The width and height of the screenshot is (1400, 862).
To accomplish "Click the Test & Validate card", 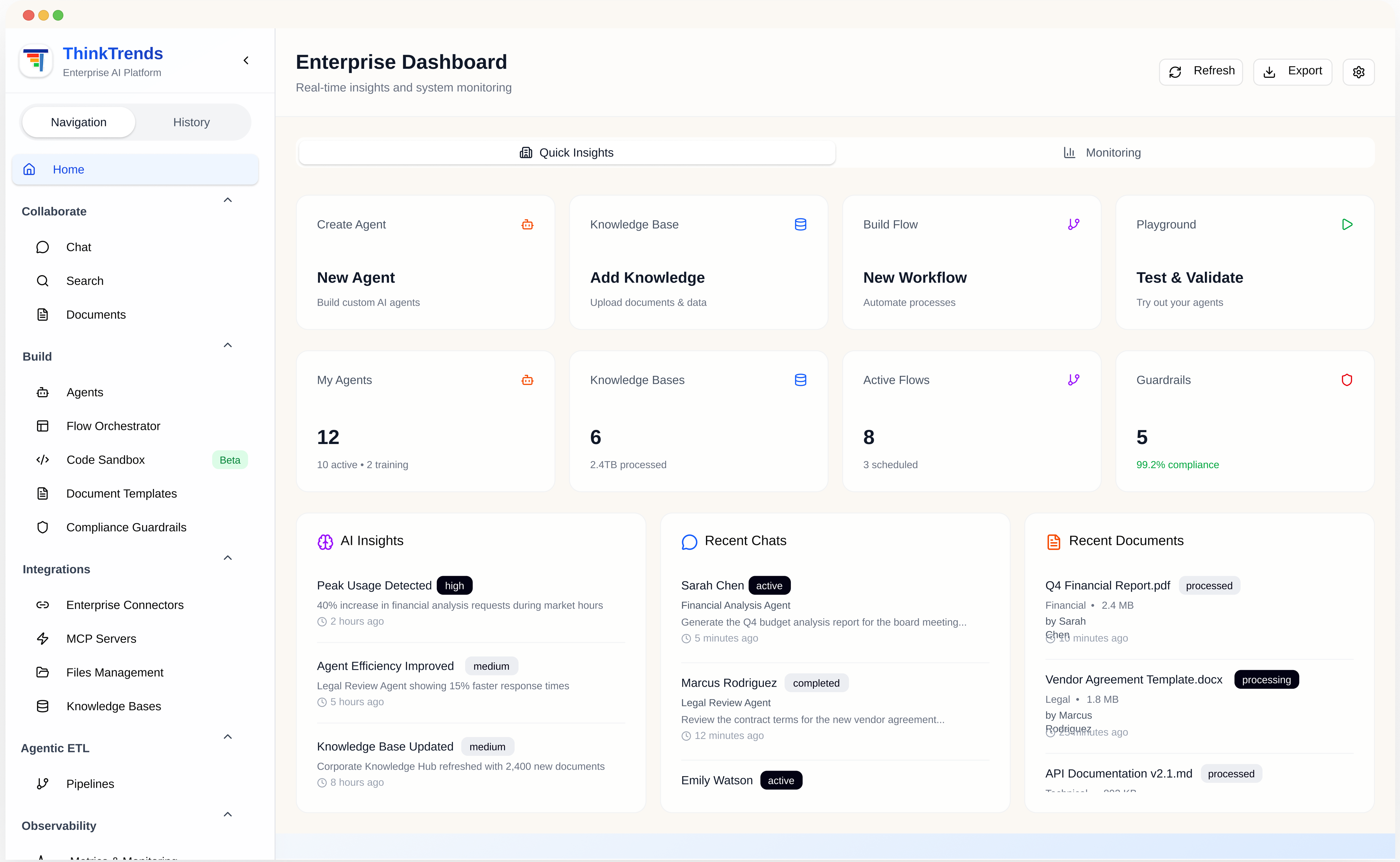I will 1245,262.
